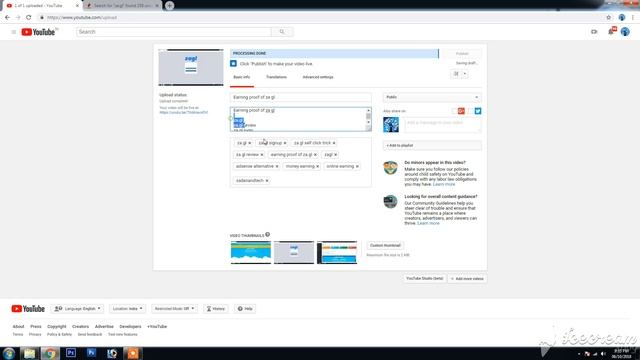Remove the 'earning proof of za gl' tag
The width and height of the screenshot is (640, 360).
(x=316, y=155)
